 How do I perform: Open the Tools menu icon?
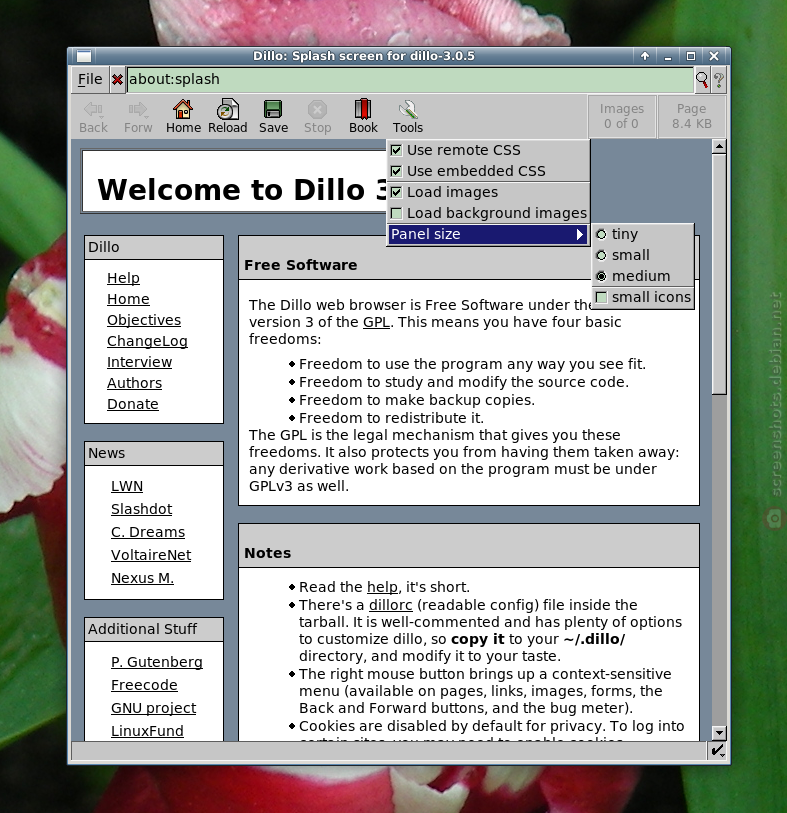pyautogui.click(x=407, y=116)
